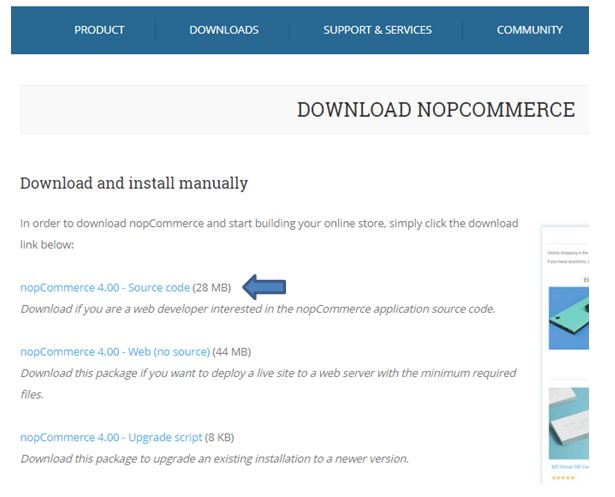This screenshot has width=615, height=497.
Task: Click the 'Download and install manually' heading
Action: (134, 183)
